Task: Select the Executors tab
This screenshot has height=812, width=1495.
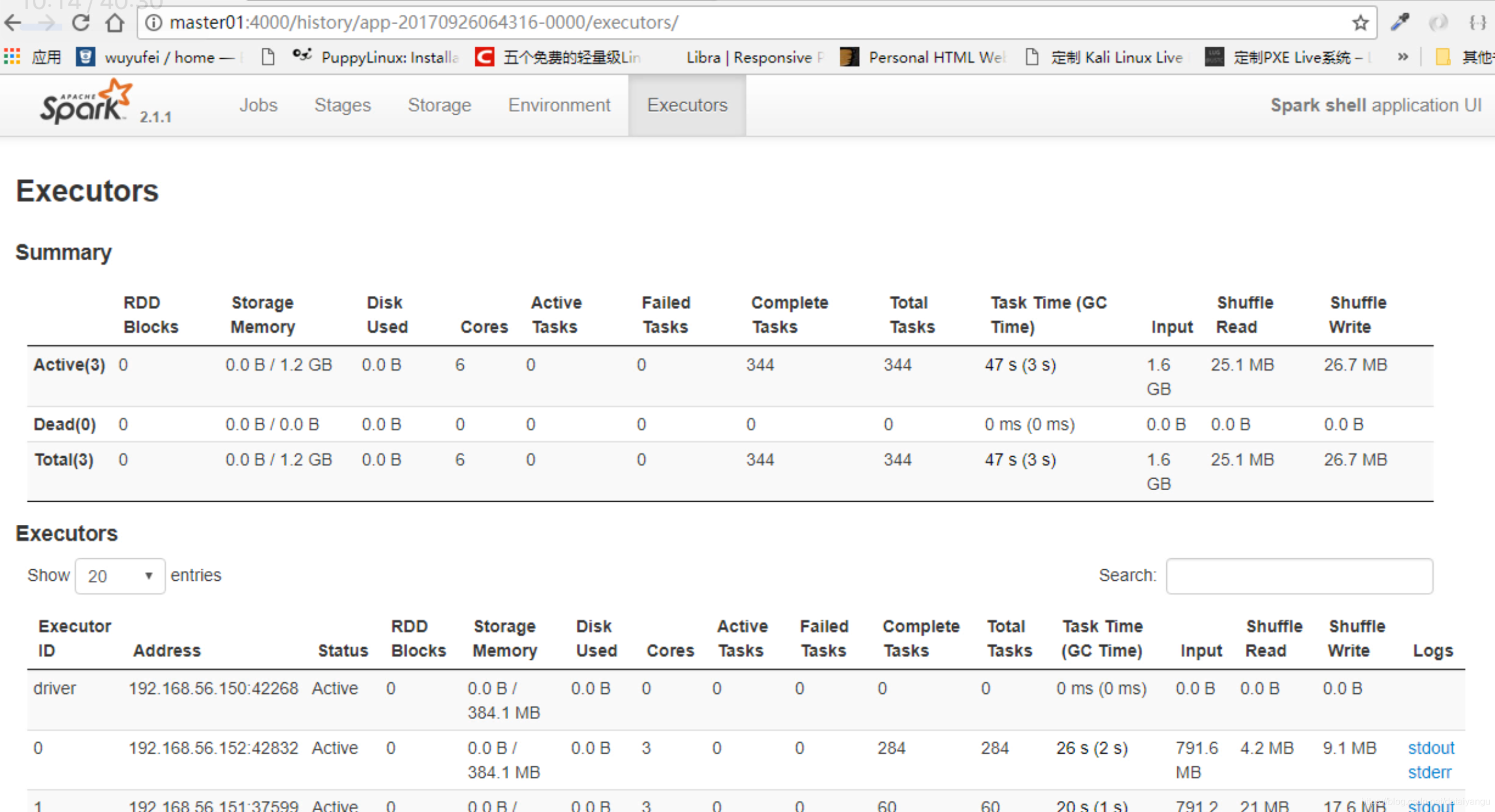Action: point(687,105)
